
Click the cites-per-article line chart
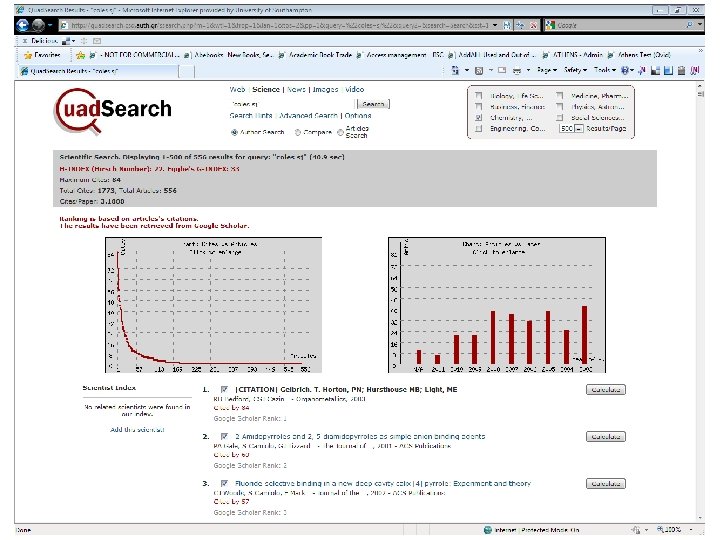point(214,305)
